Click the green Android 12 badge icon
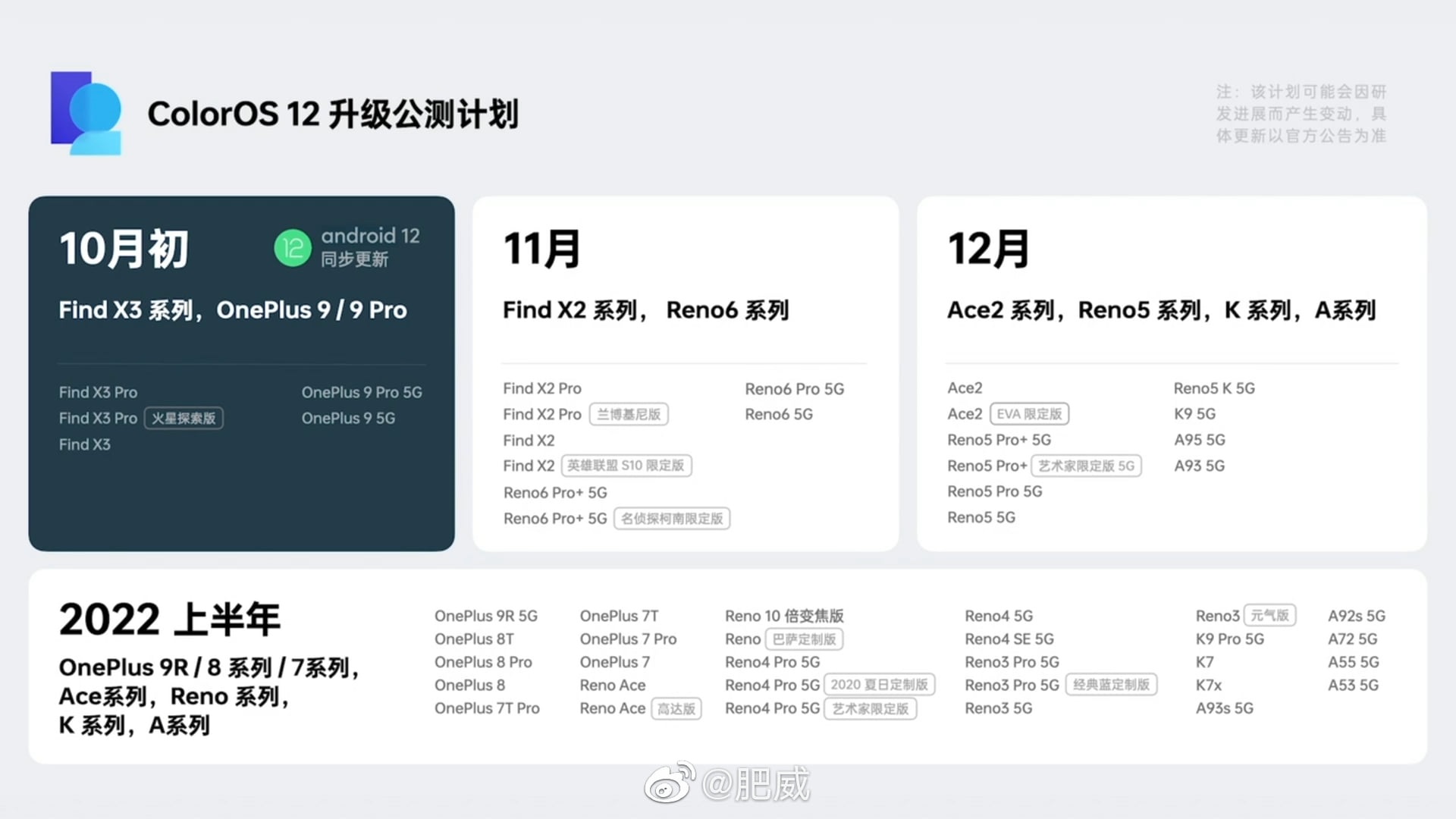This screenshot has height=819, width=1456. [292, 248]
